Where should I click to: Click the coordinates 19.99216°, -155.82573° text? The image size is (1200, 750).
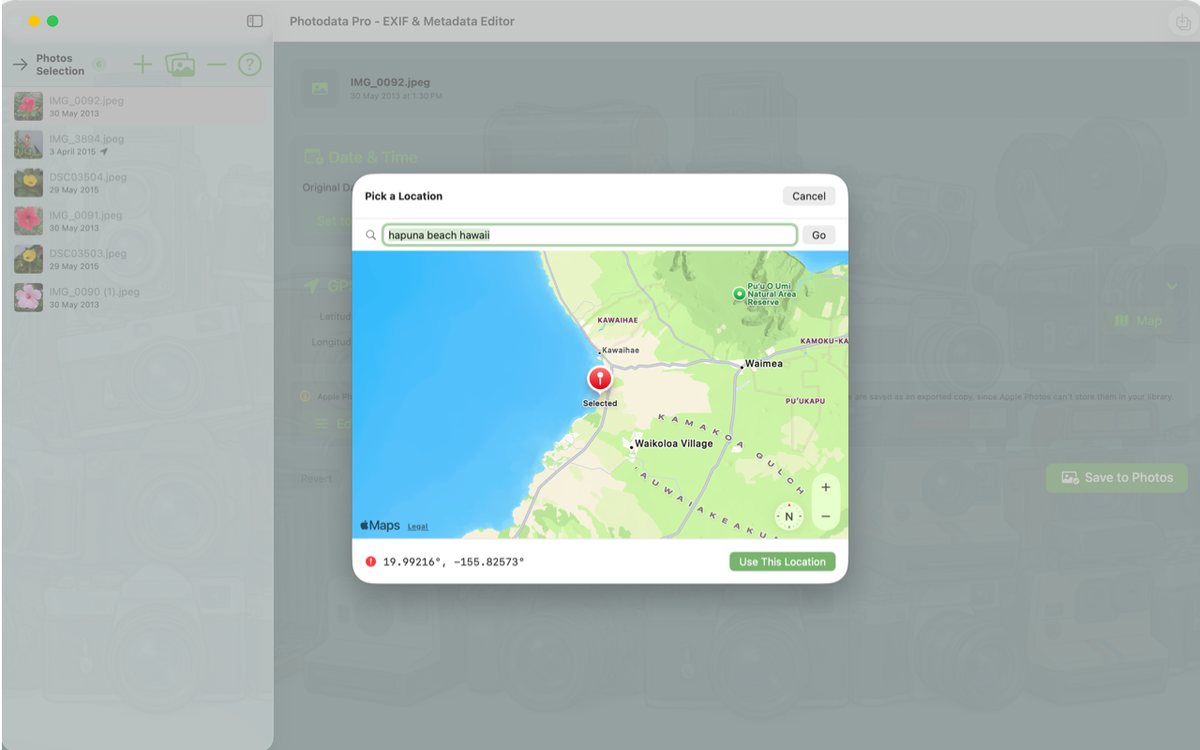point(454,562)
